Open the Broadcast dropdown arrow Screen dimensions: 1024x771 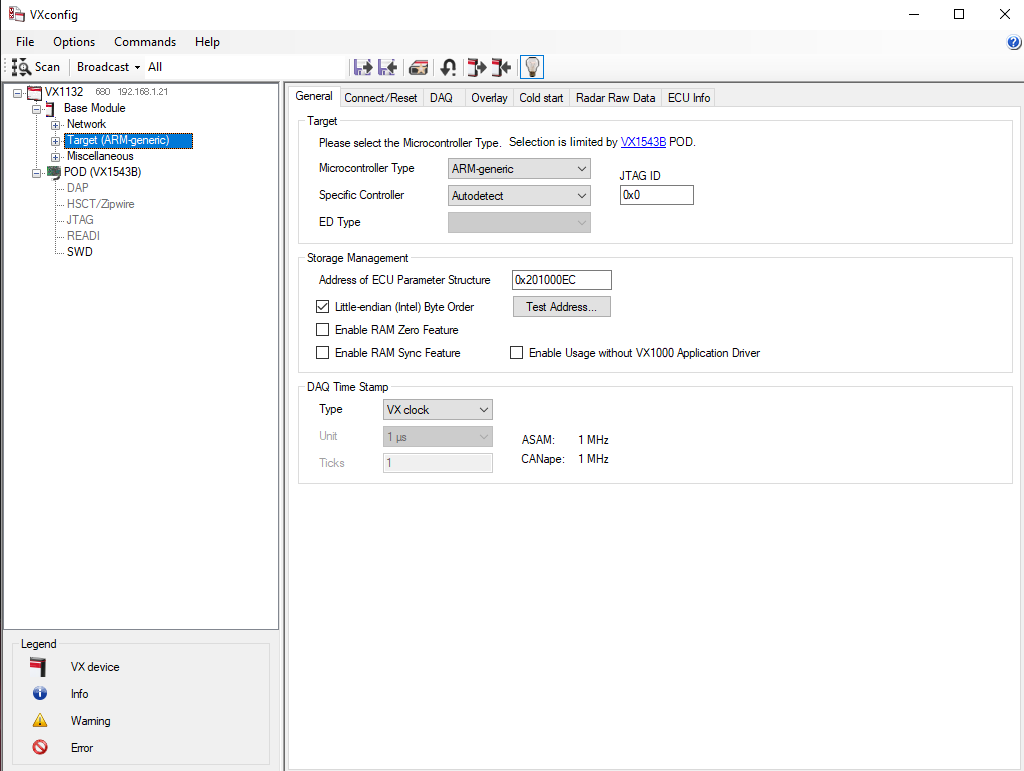click(x=137, y=67)
